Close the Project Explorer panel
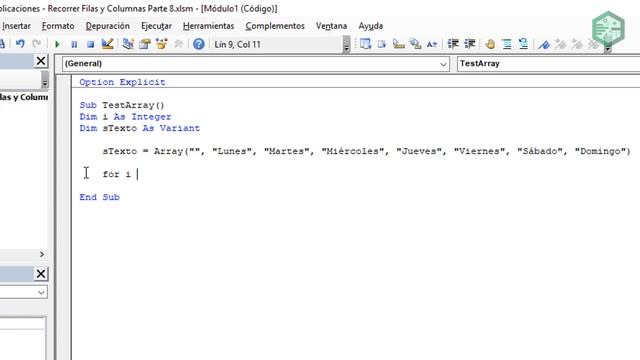Image resolution: width=640 pixels, height=360 pixels. pyautogui.click(x=41, y=61)
